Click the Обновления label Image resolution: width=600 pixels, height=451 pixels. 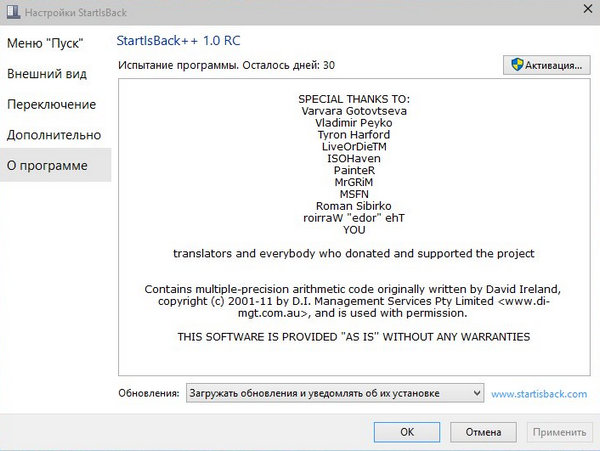click(149, 394)
